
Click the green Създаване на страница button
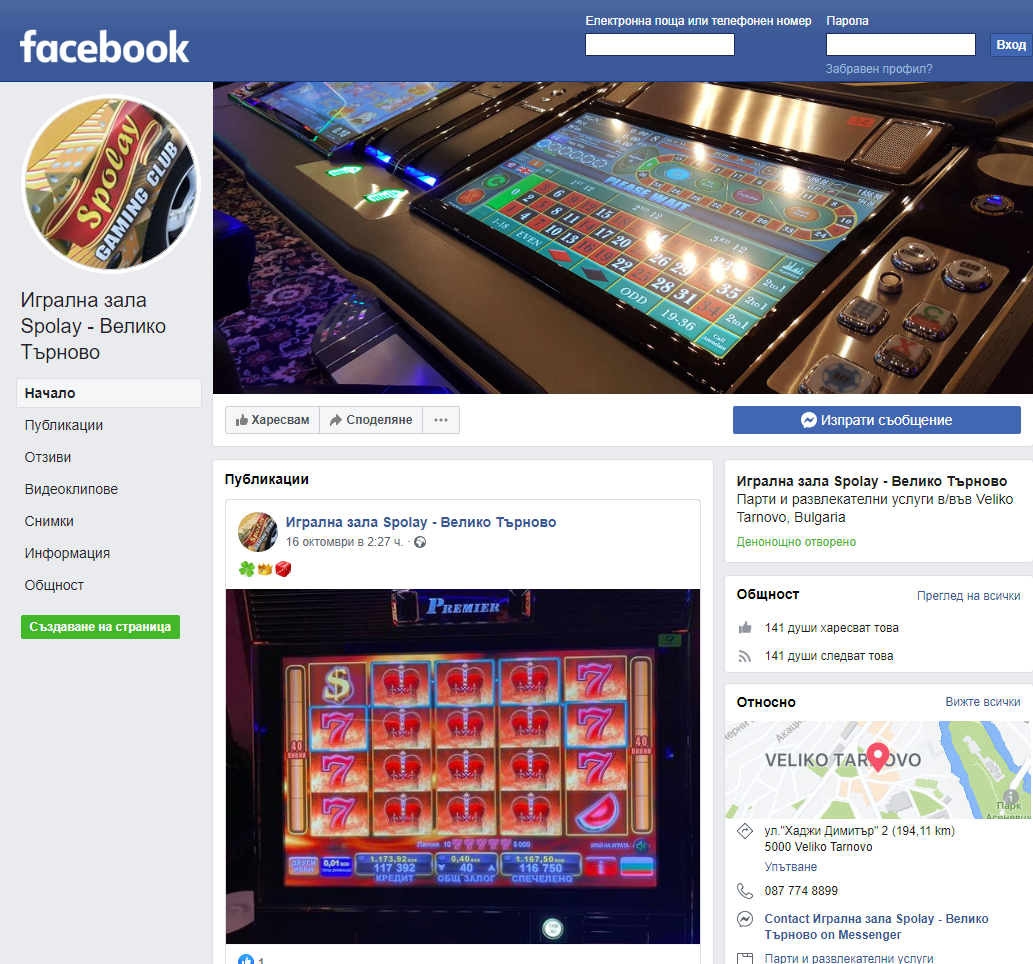(x=100, y=627)
